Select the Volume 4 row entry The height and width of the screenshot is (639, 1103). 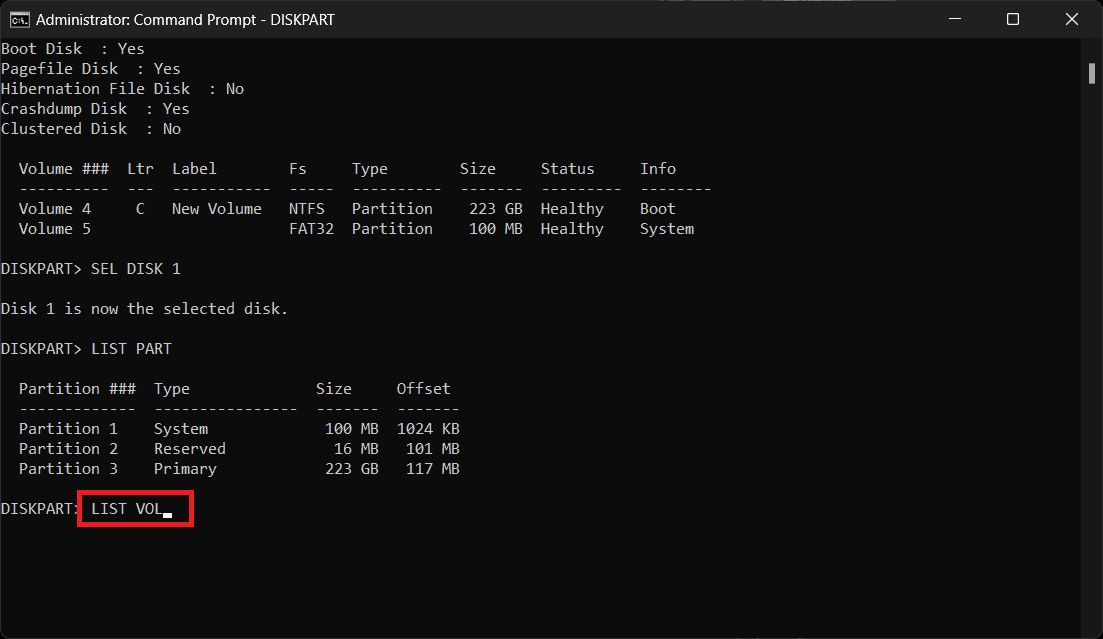[55, 209]
